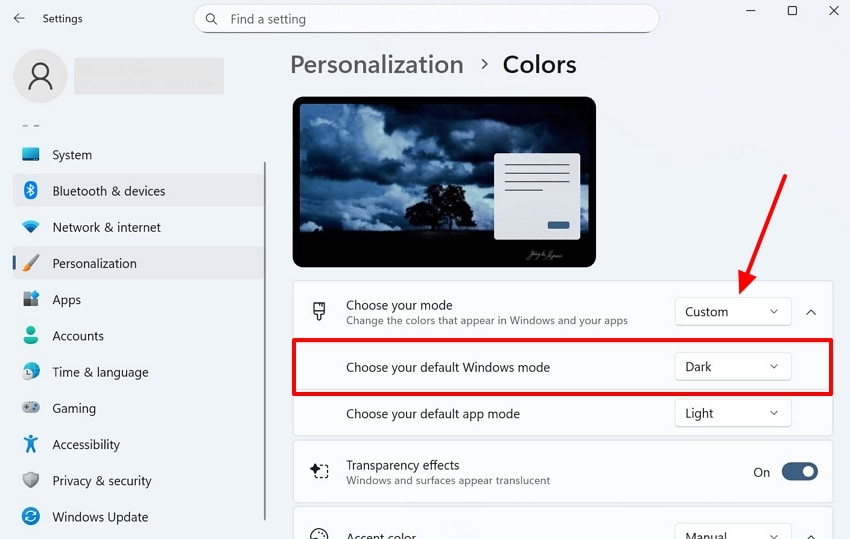The height and width of the screenshot is (539, 850).
Task: Click the System monitor icon
Action: (x=31, y=155)
